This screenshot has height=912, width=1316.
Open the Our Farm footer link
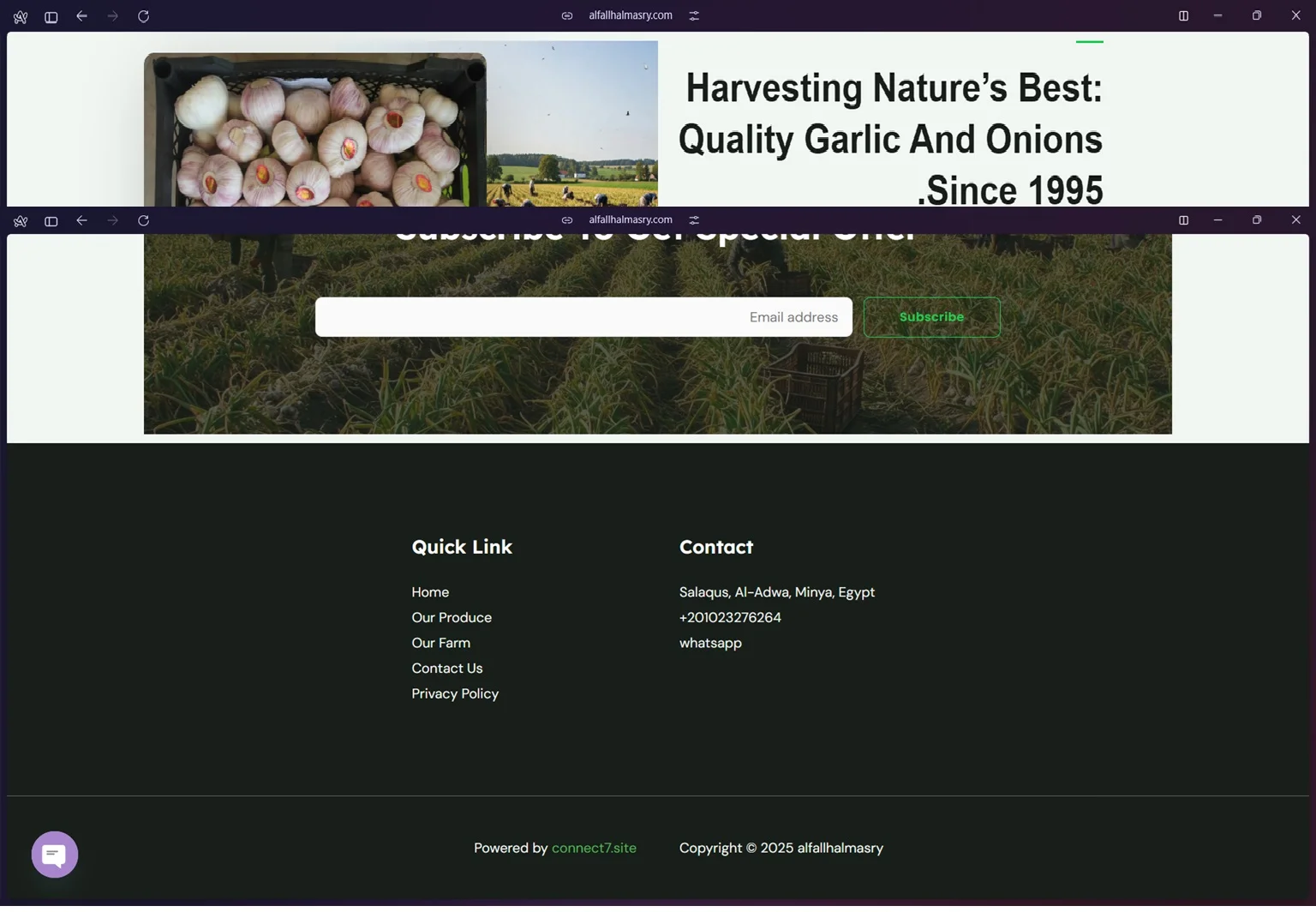440,643
